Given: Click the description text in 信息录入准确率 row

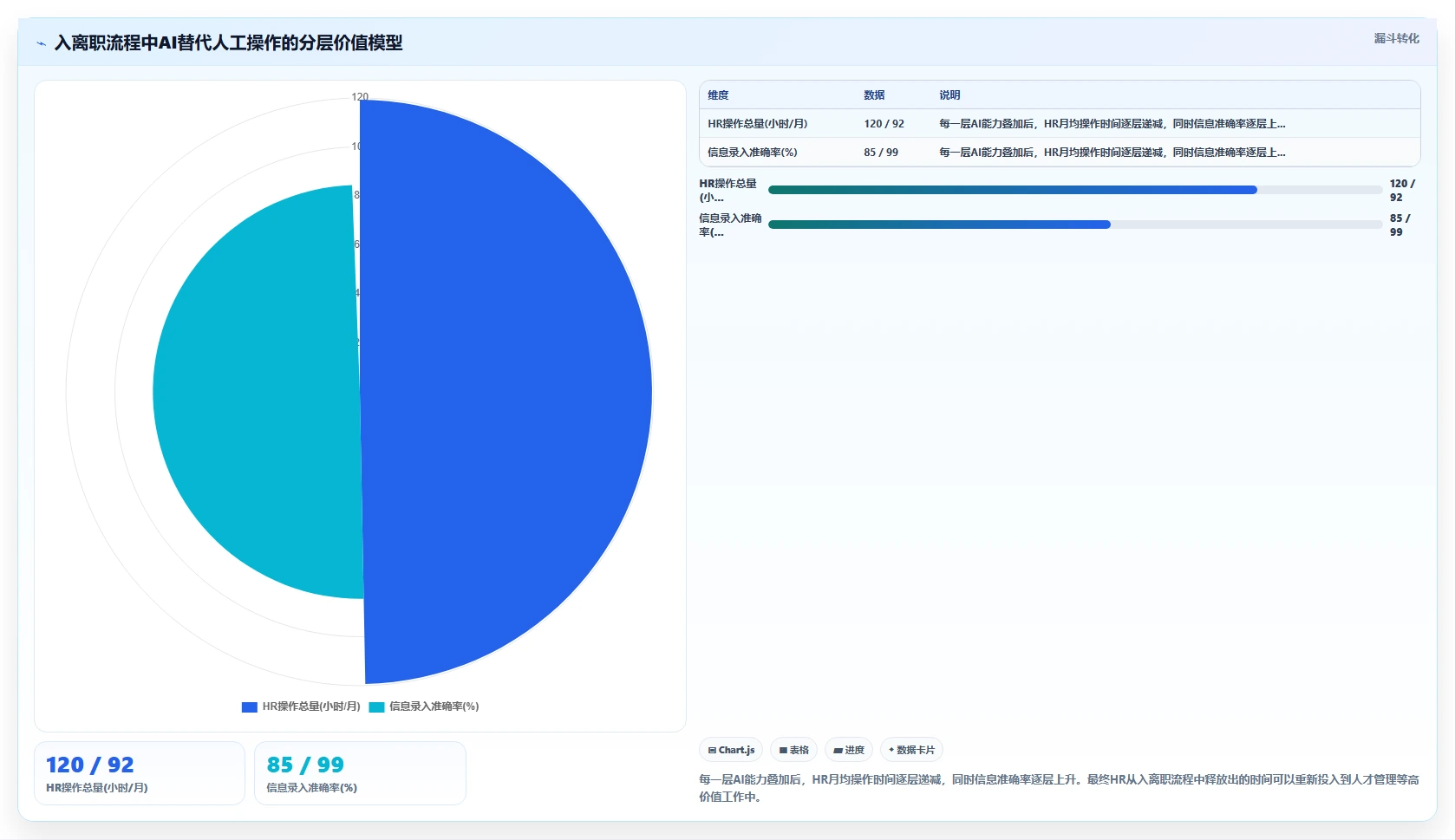Looking at the screenshot, I should [1112, 153].
